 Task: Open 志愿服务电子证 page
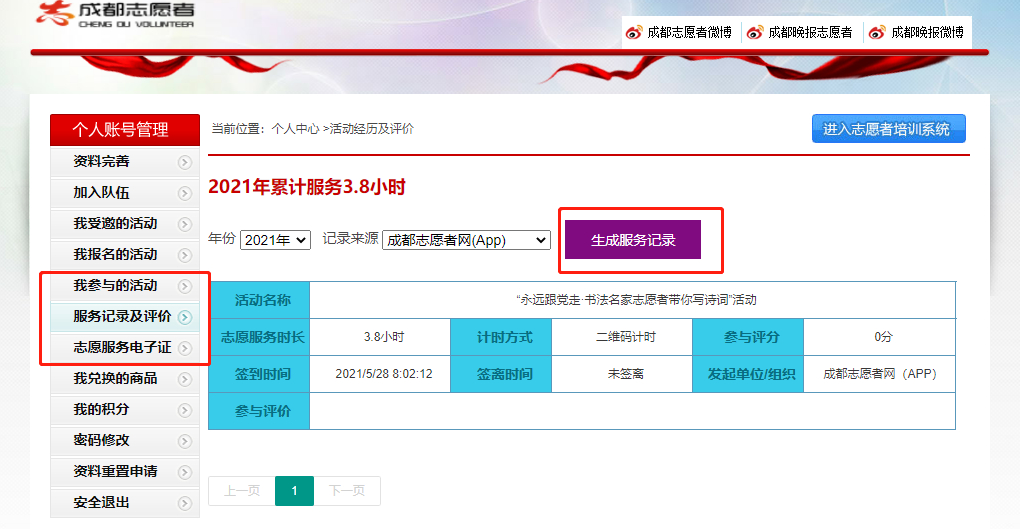[125, 347]
